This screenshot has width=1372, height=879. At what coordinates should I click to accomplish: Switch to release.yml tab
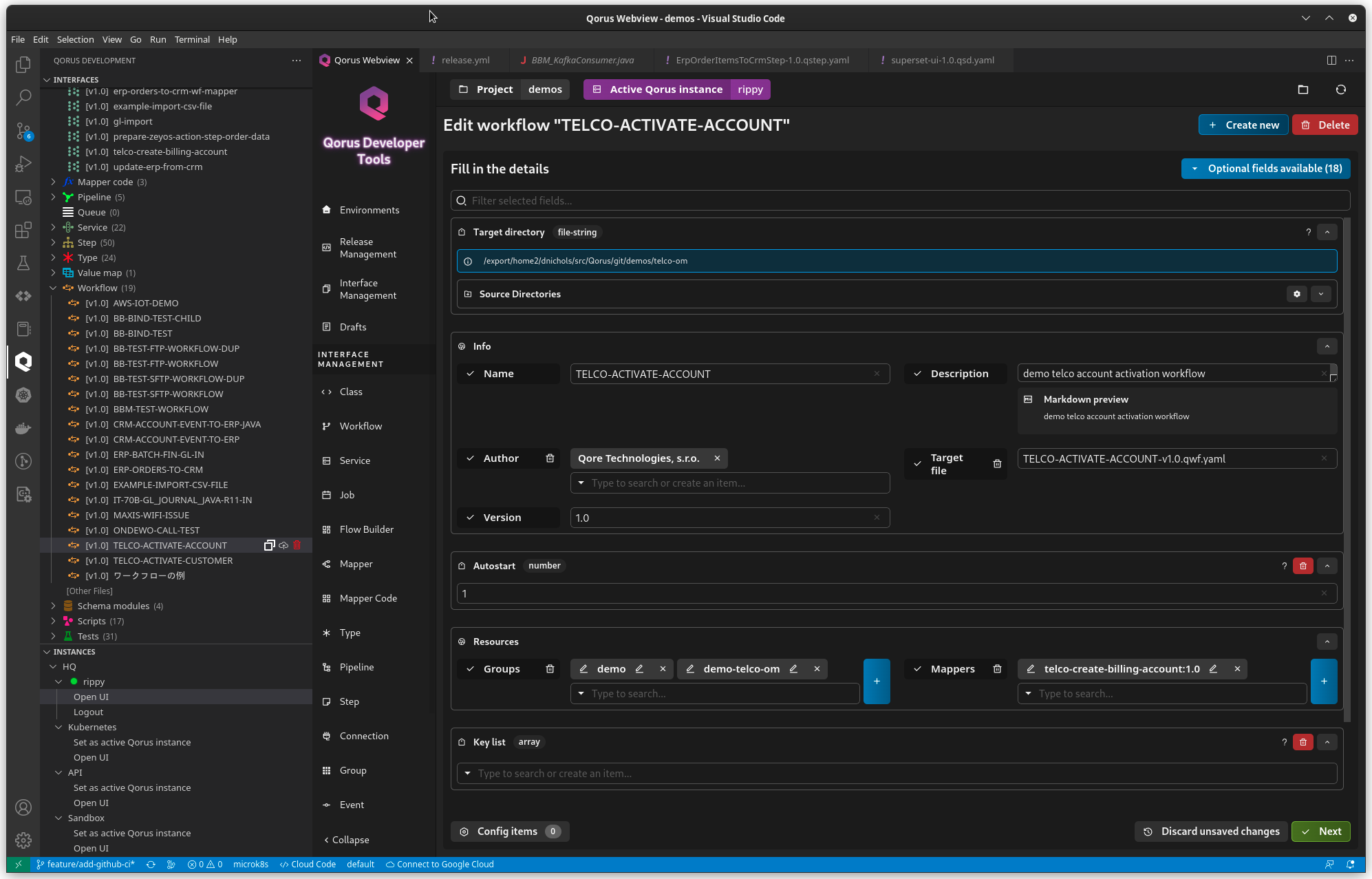pyautogui.click(x=465, y=60)
